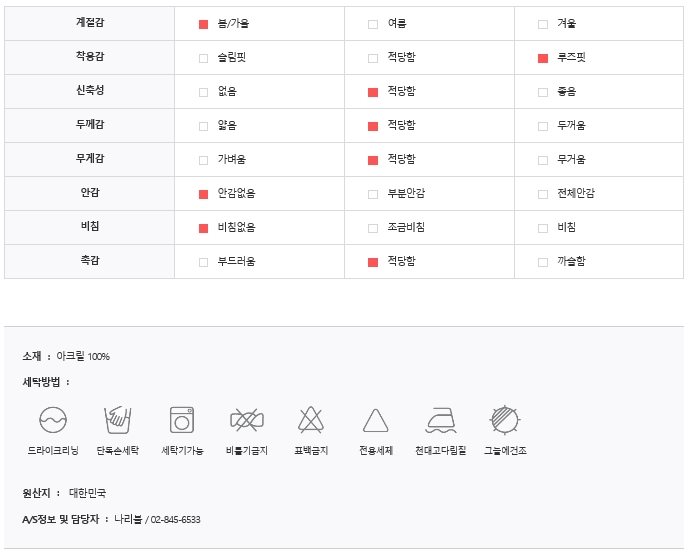689x555 pixels.
Task: Check the 가벼움 weight checkbox
Action: tap(203, 160)
